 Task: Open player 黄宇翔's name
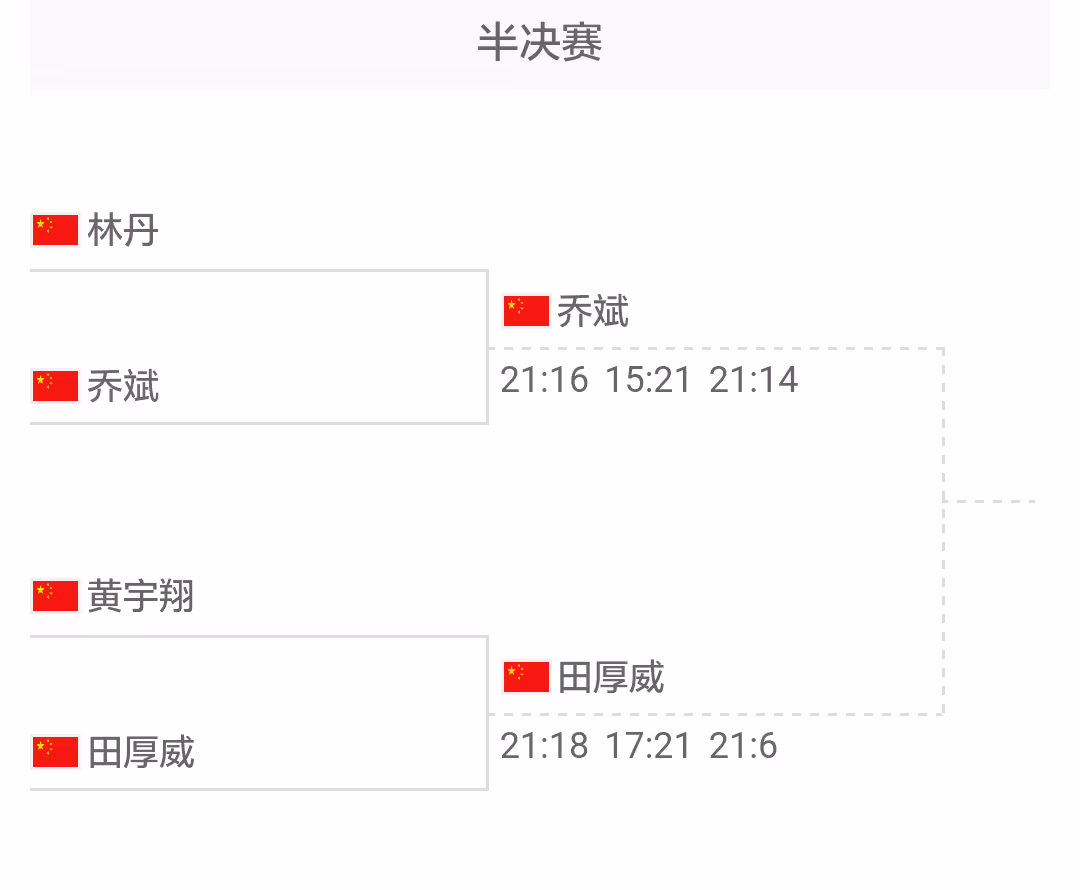click(x=141, y=596)
